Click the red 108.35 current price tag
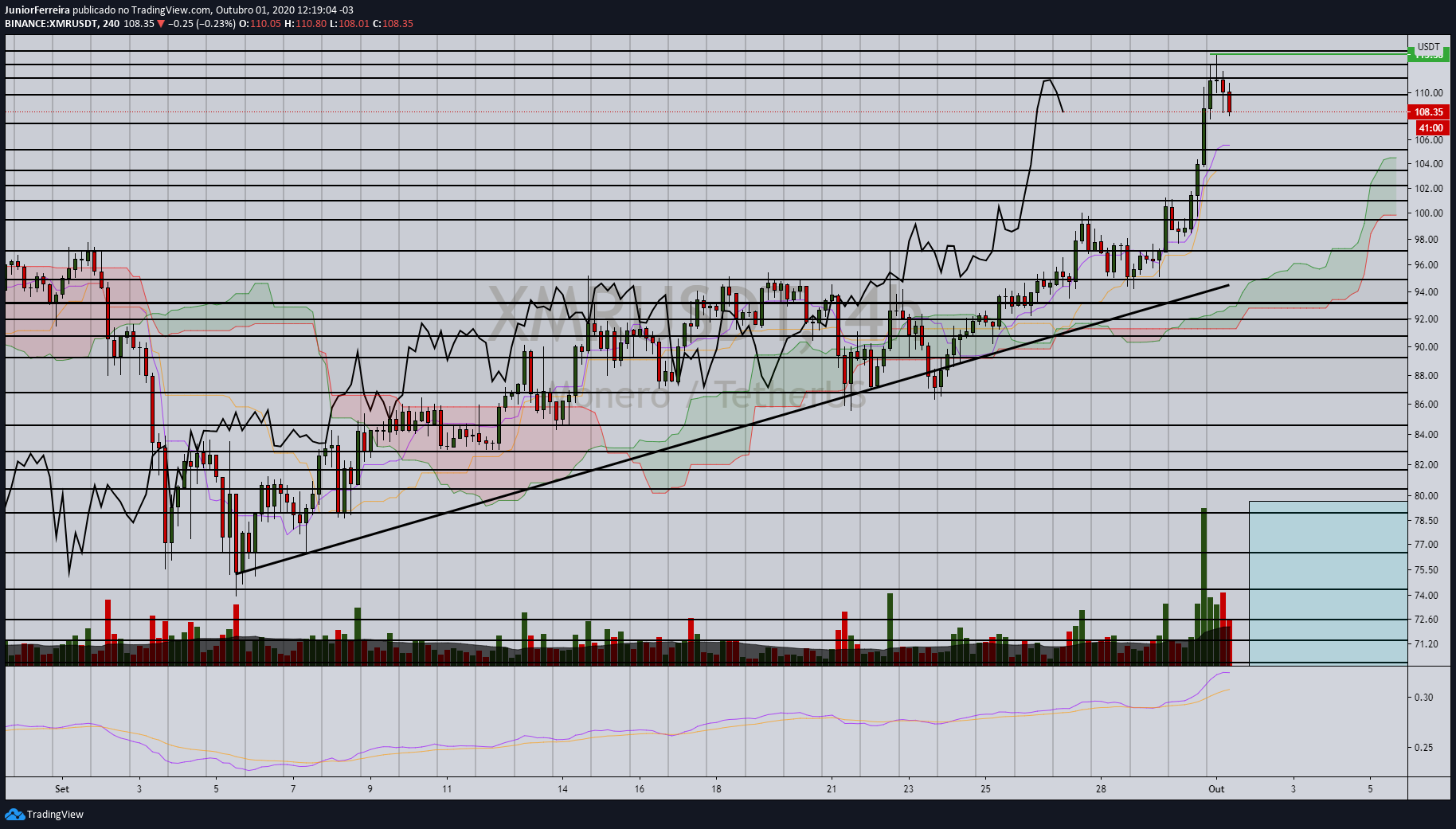Screen dimensions: 1456x829 pos(1428,112)
